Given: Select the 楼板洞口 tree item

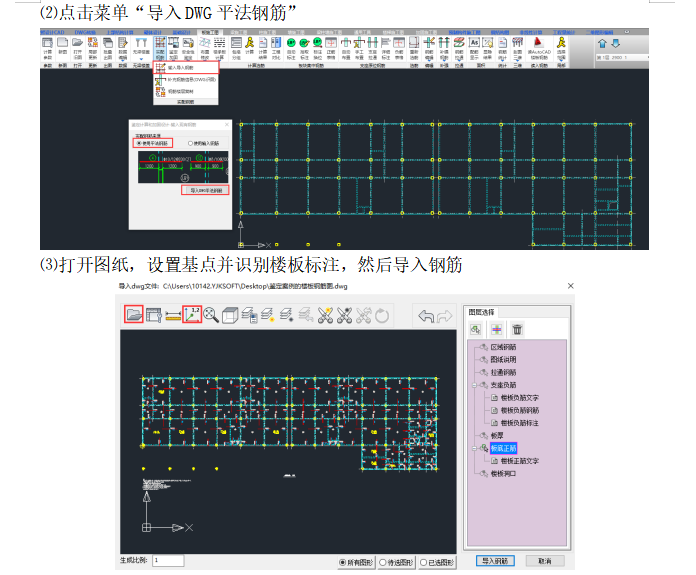Looking at the screenshot, I should coord(503,474).
